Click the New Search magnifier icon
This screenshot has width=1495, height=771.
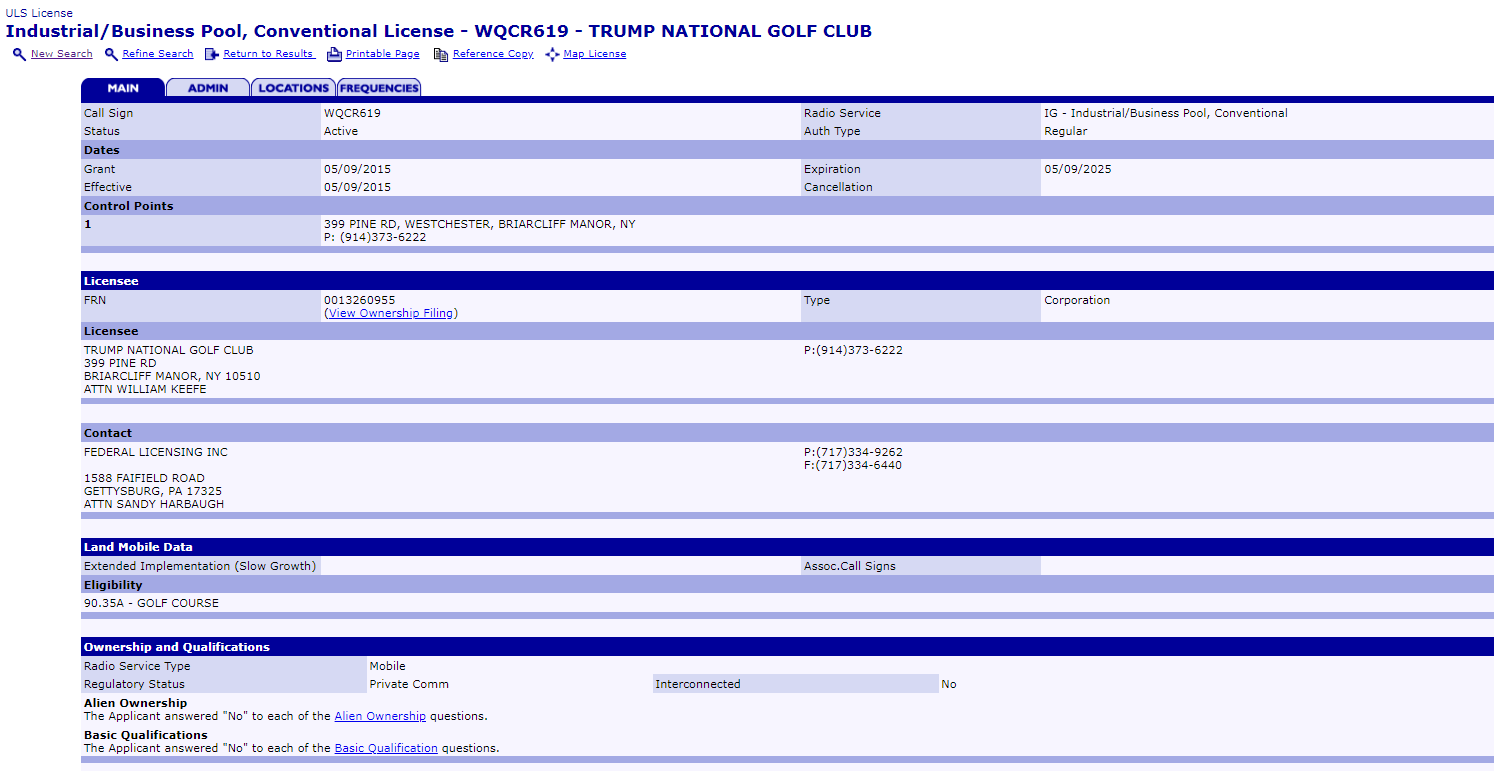click(x=19, y=54)
